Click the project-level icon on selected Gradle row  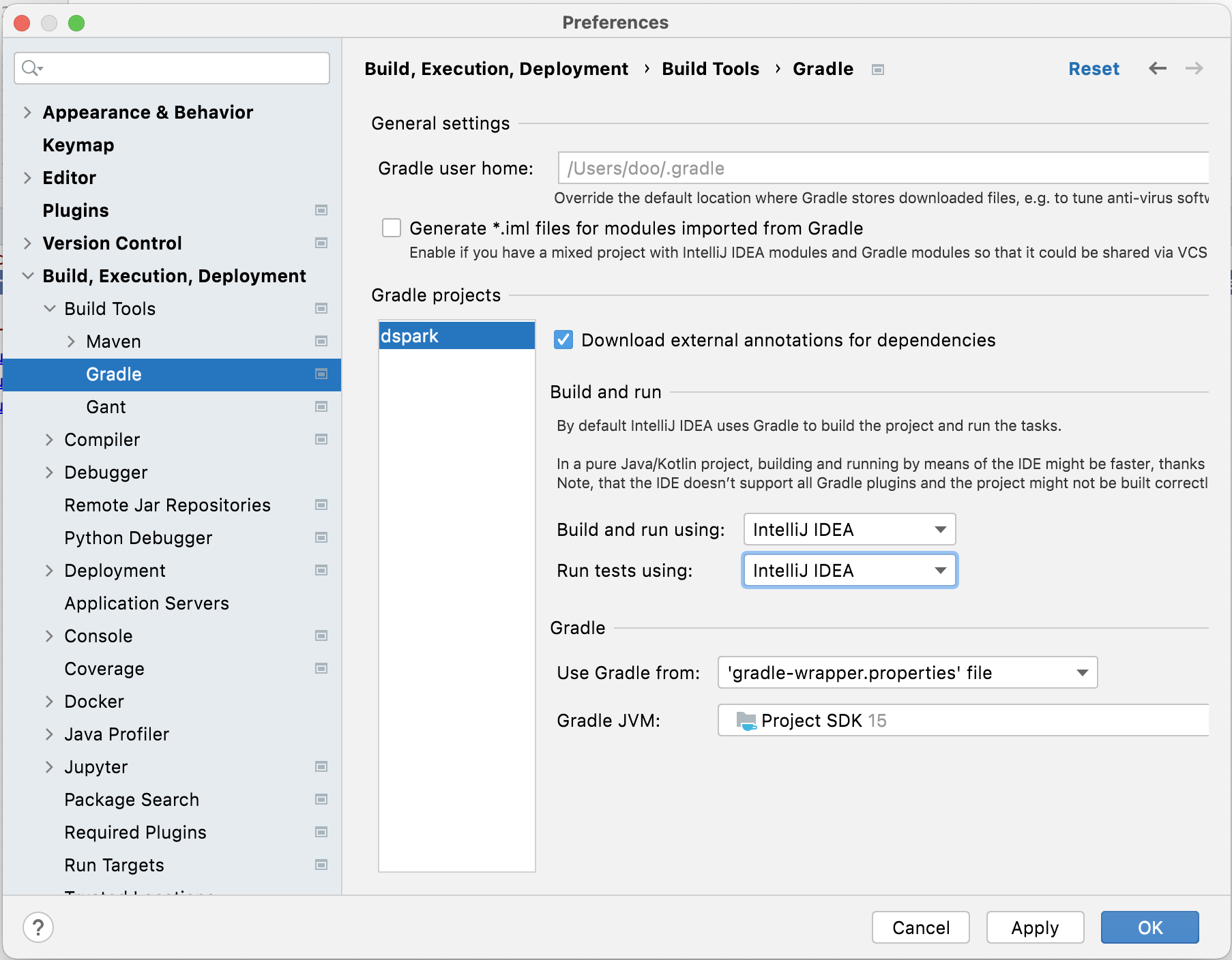tap(321, 374)
